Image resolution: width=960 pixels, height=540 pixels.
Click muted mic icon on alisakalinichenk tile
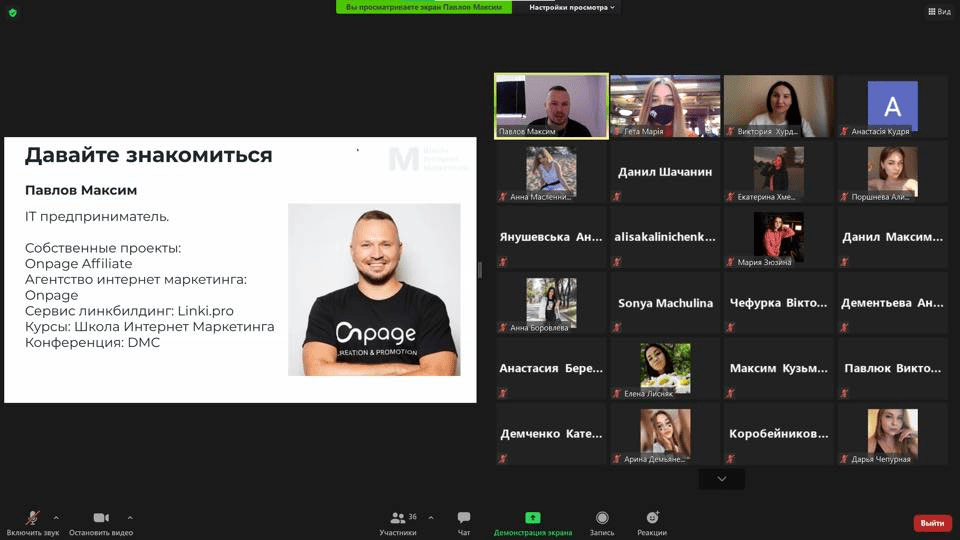617,262
